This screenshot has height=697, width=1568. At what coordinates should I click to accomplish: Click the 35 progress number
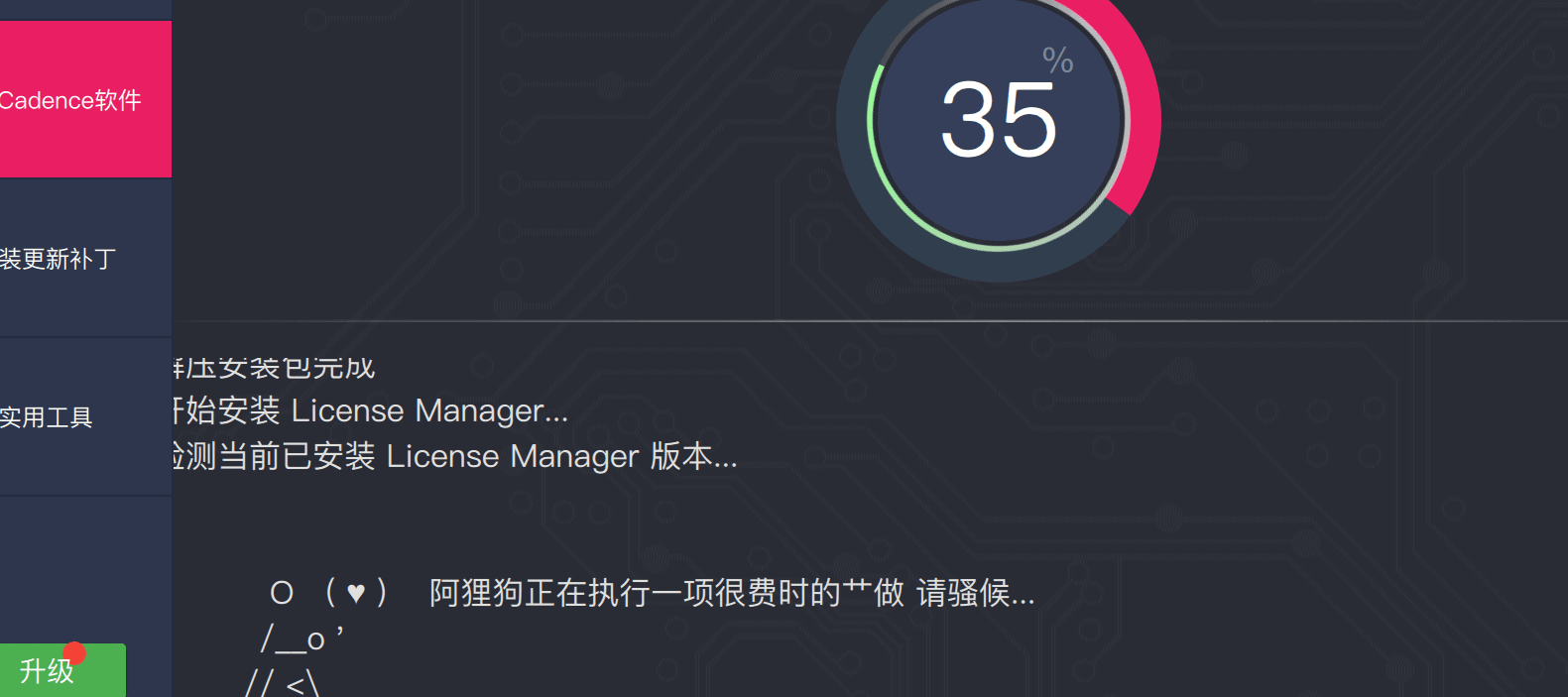pyautogui.click(x=999, y=121)
